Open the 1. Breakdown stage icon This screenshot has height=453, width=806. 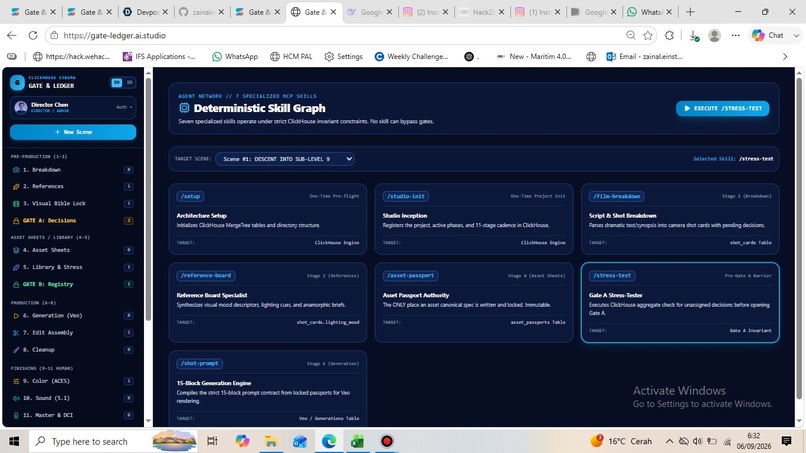16,170
